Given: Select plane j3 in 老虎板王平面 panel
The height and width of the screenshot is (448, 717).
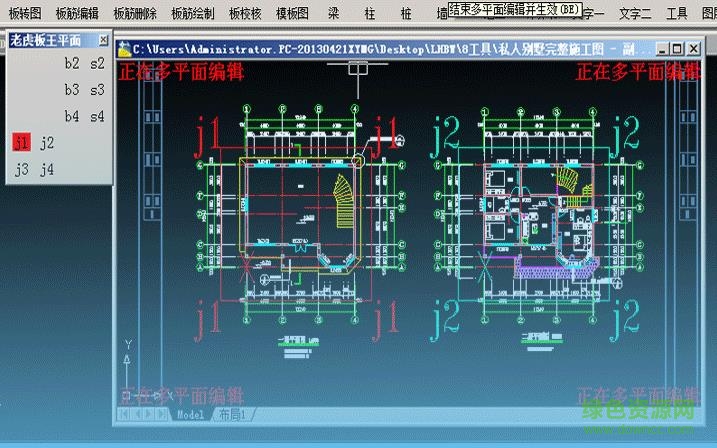Looking at the screenshot, I should click(x=21, y=170).
